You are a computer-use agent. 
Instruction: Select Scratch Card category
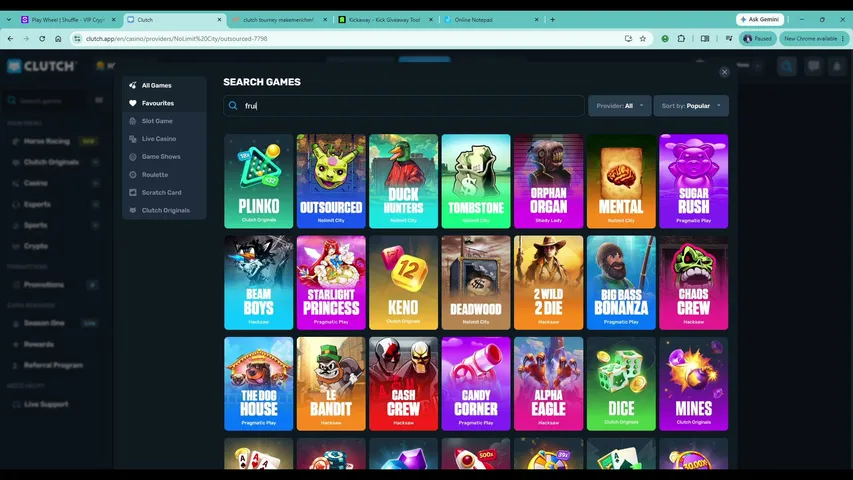point(164,193)
